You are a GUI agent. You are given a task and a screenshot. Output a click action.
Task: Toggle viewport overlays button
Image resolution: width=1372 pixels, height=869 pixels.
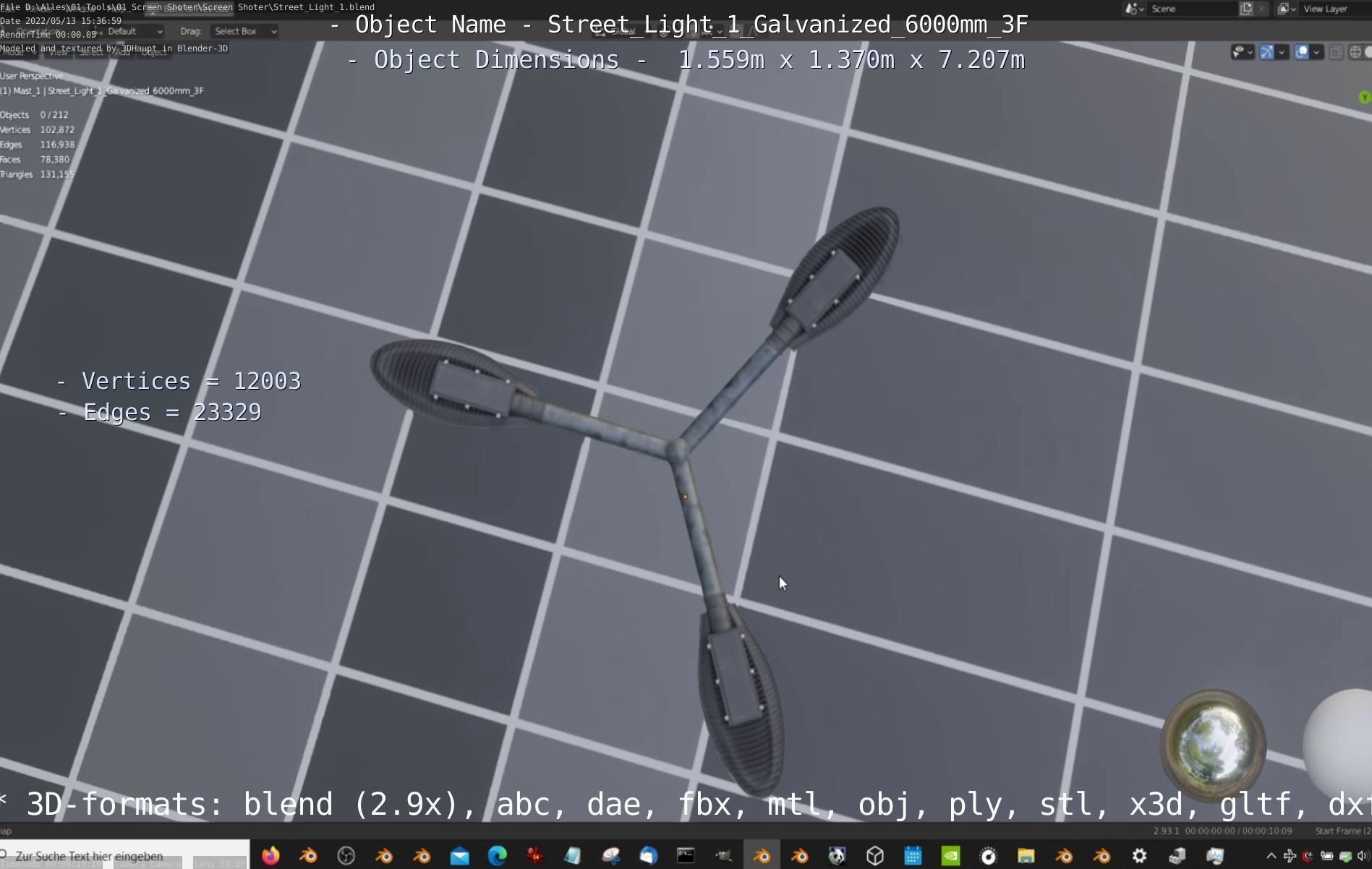(x=1301, y=52)
